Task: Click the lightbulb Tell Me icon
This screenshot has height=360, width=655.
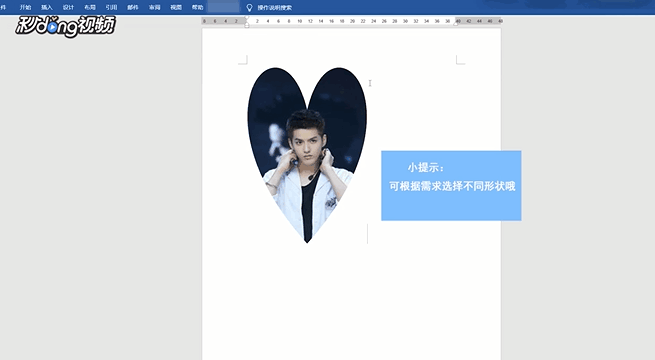Action: coord(249,8)
